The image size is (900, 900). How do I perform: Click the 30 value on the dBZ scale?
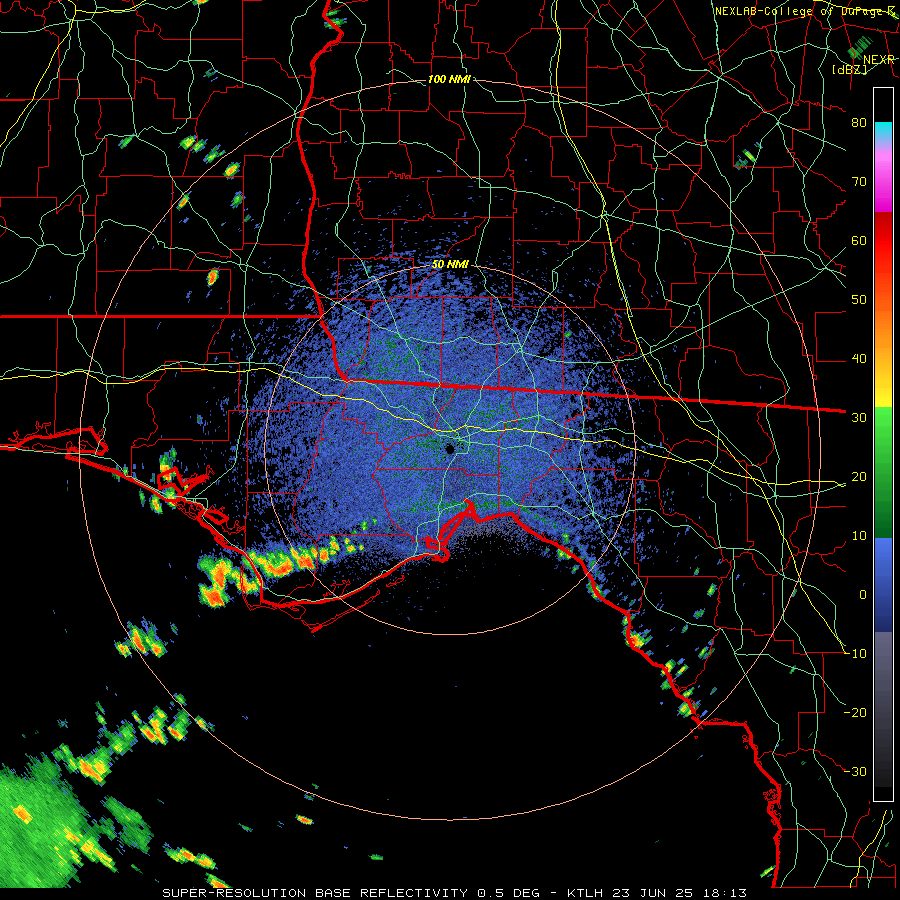859,418
